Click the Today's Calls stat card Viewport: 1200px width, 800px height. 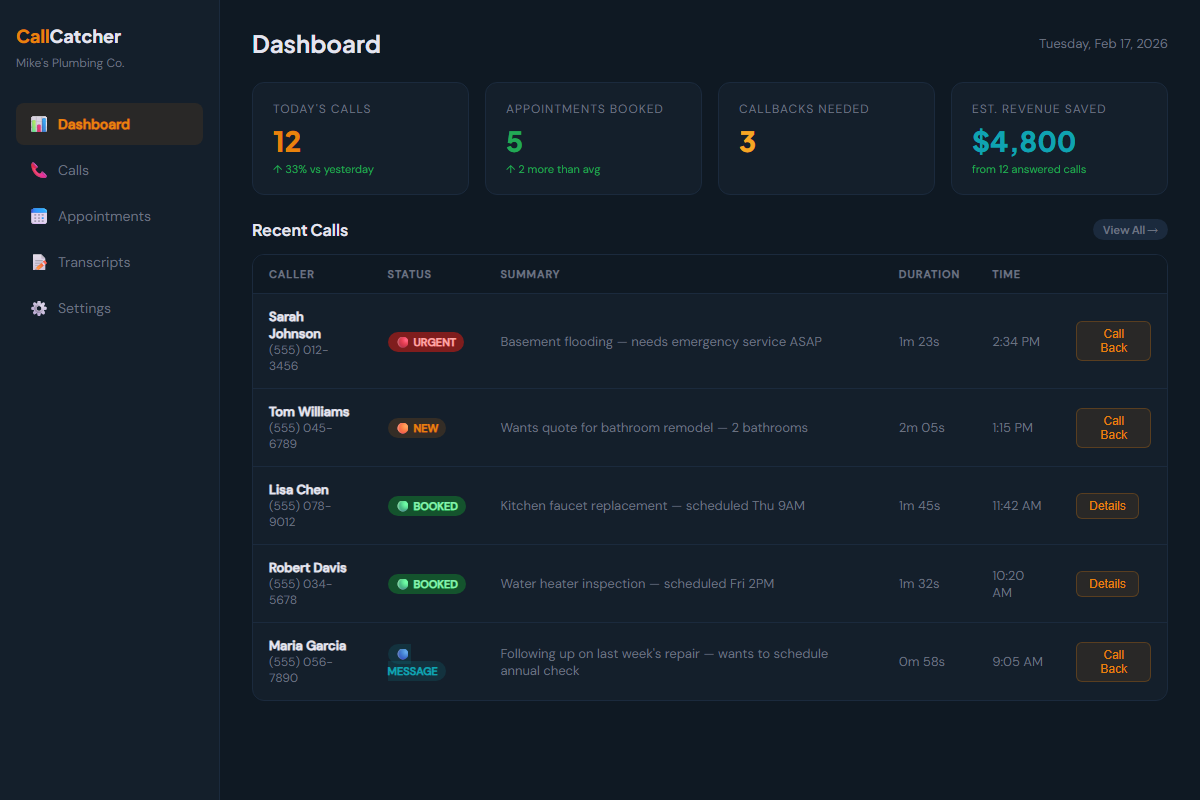coord(360,138)
